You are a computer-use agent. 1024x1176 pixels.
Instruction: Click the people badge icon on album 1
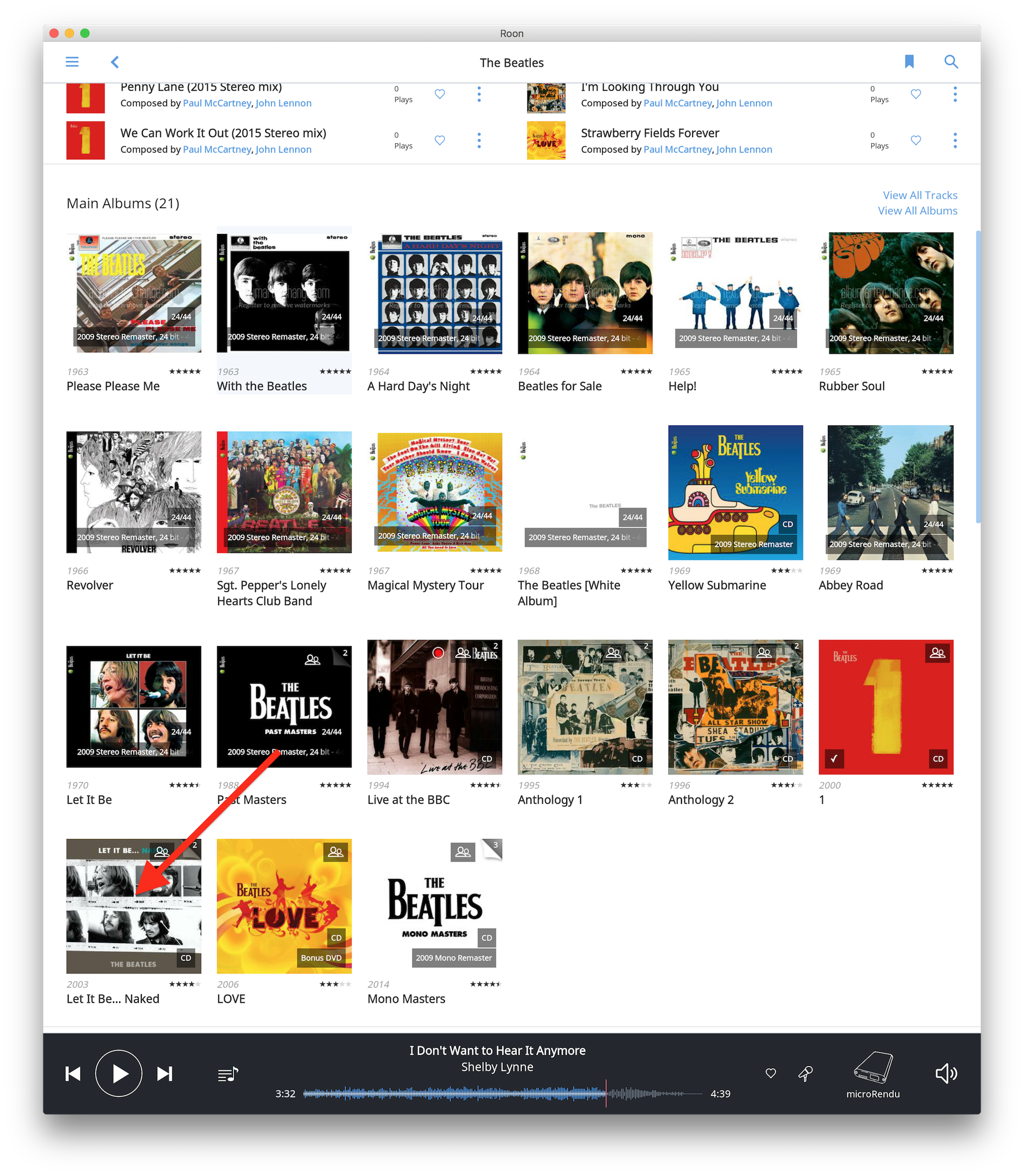(937, 653)
